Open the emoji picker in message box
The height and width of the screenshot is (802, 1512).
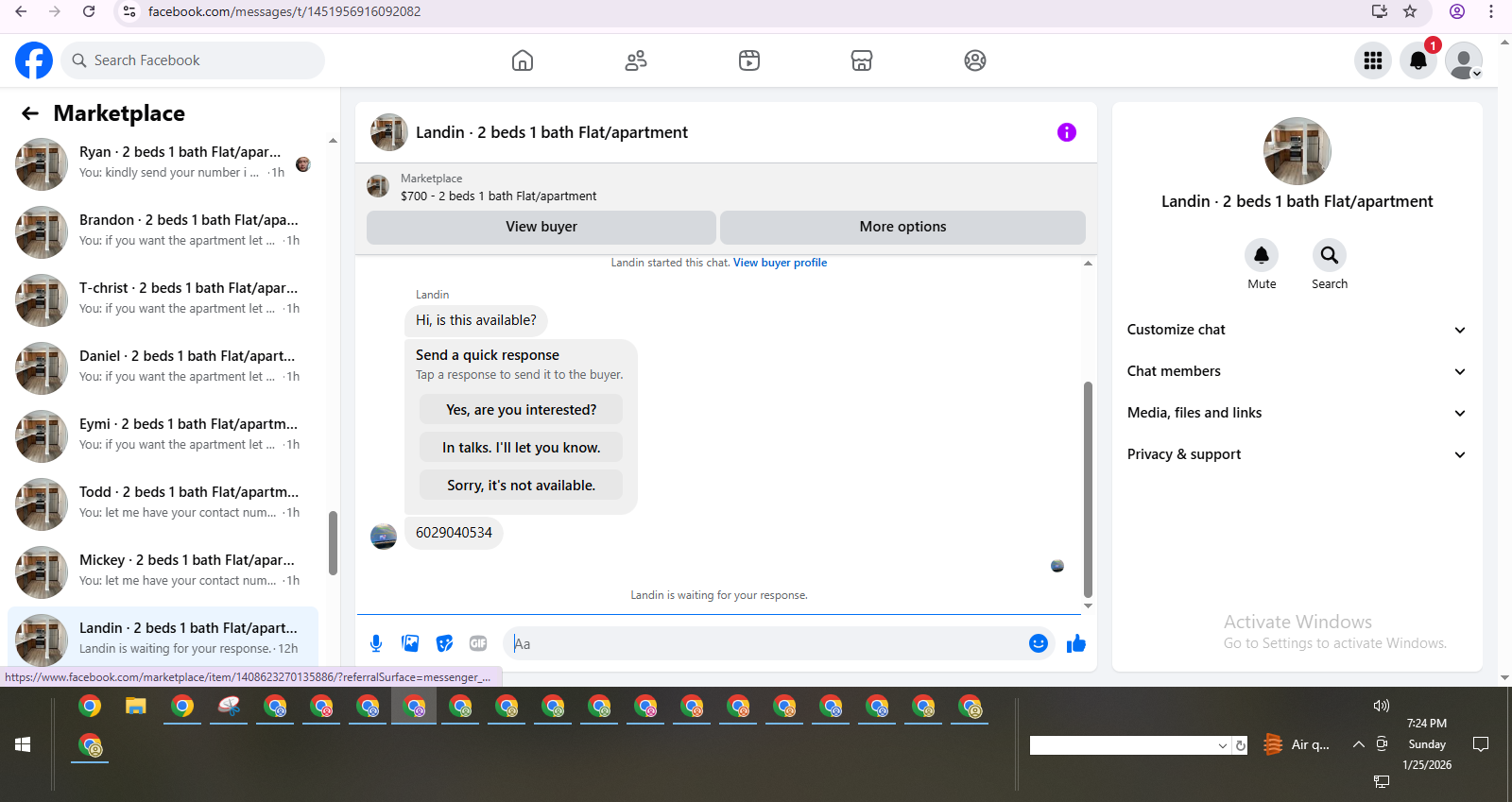tap(1039, 643)
